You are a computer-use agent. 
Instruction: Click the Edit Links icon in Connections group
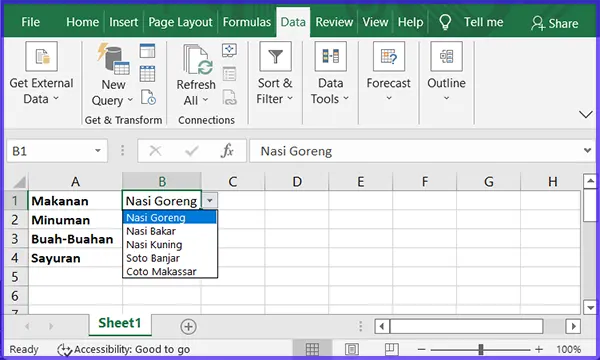[229, 97]
